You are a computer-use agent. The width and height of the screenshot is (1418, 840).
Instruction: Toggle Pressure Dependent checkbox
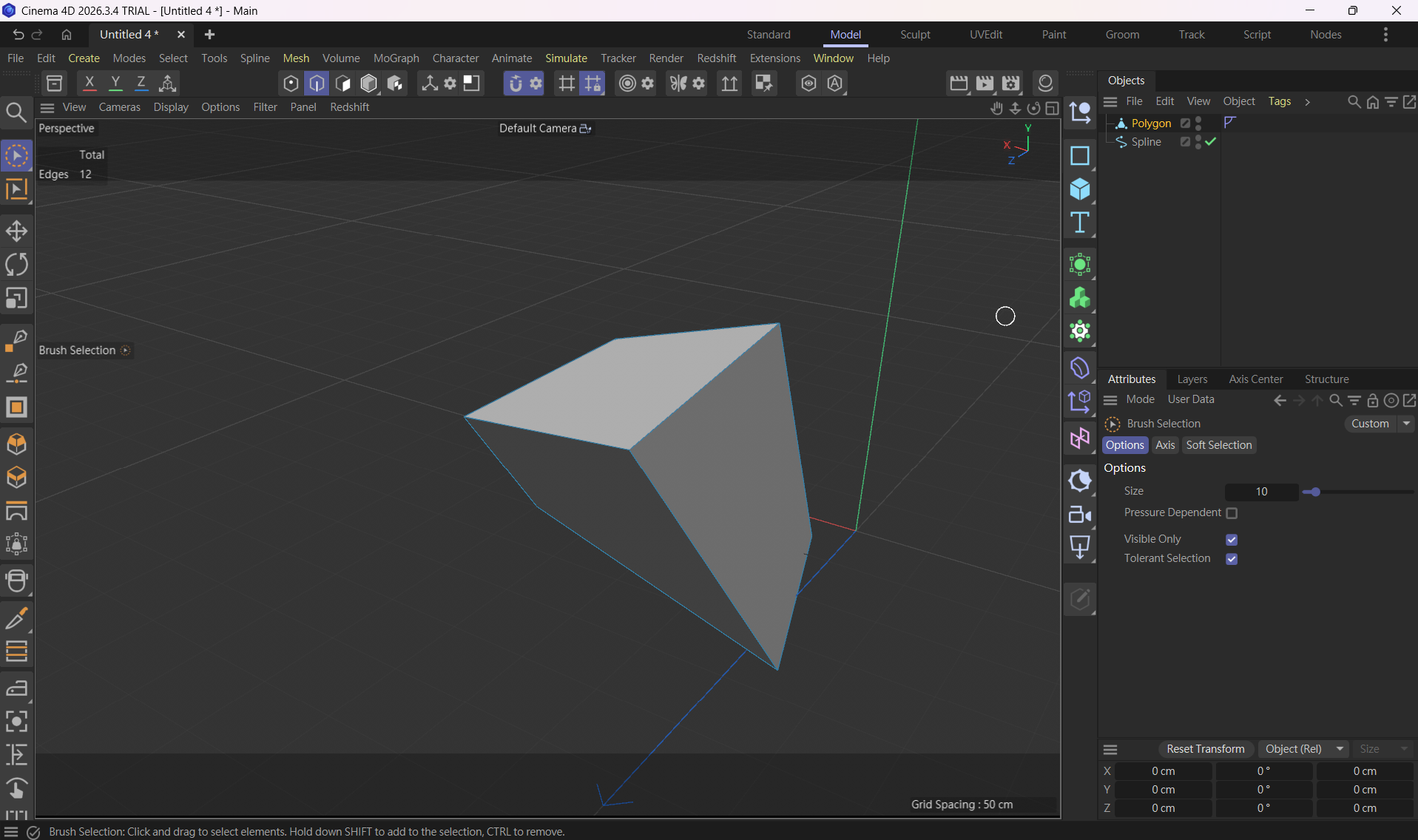coord(1232,513)
